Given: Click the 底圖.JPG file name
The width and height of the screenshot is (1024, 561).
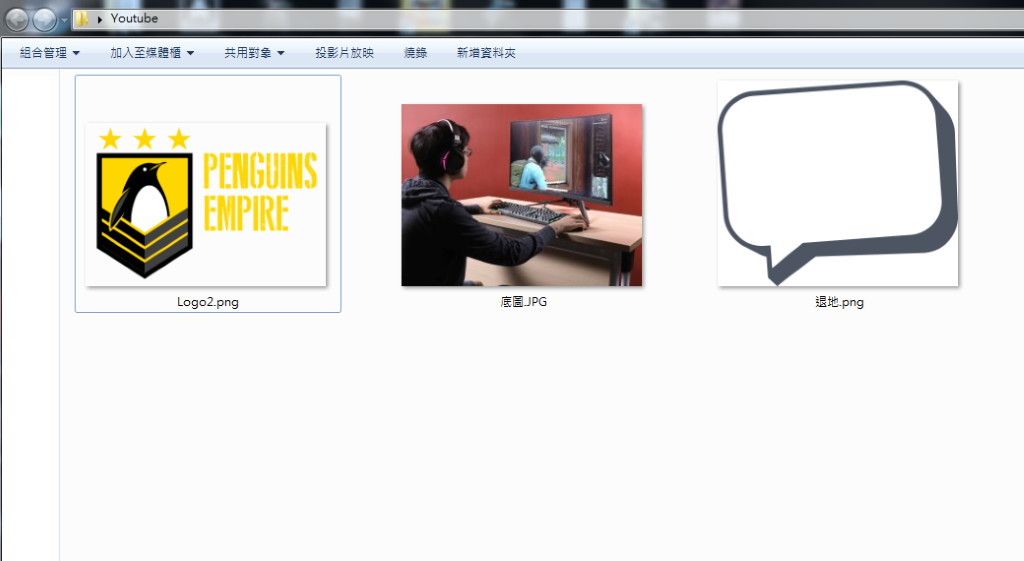Looking at the screenshot, I should tap(523, 302).
